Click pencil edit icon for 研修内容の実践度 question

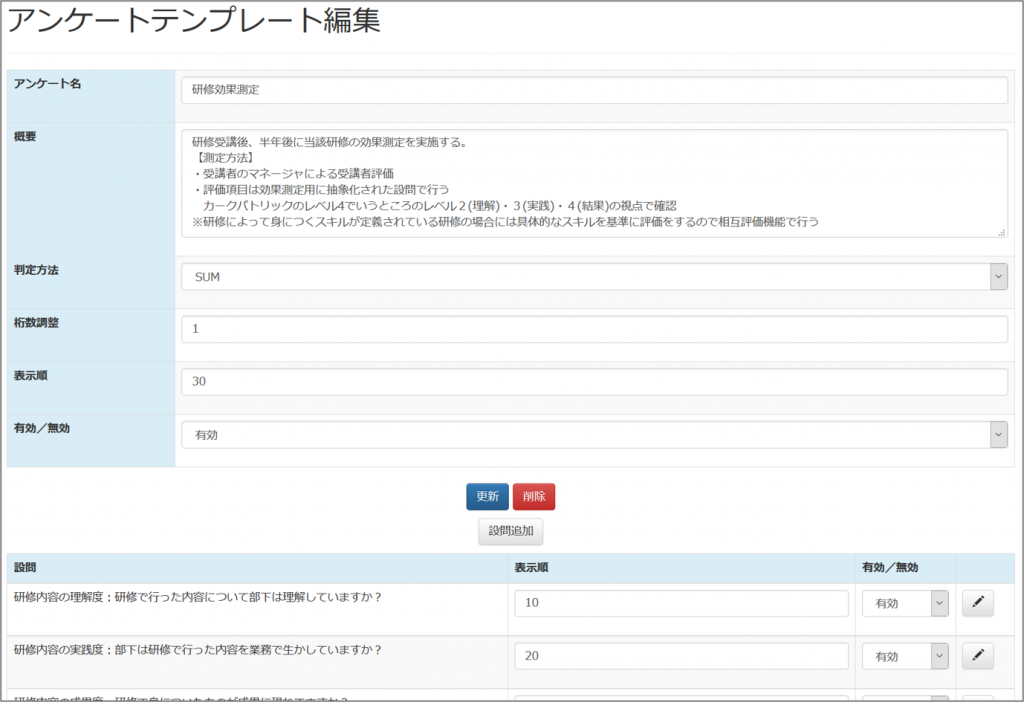click(978, 656)
